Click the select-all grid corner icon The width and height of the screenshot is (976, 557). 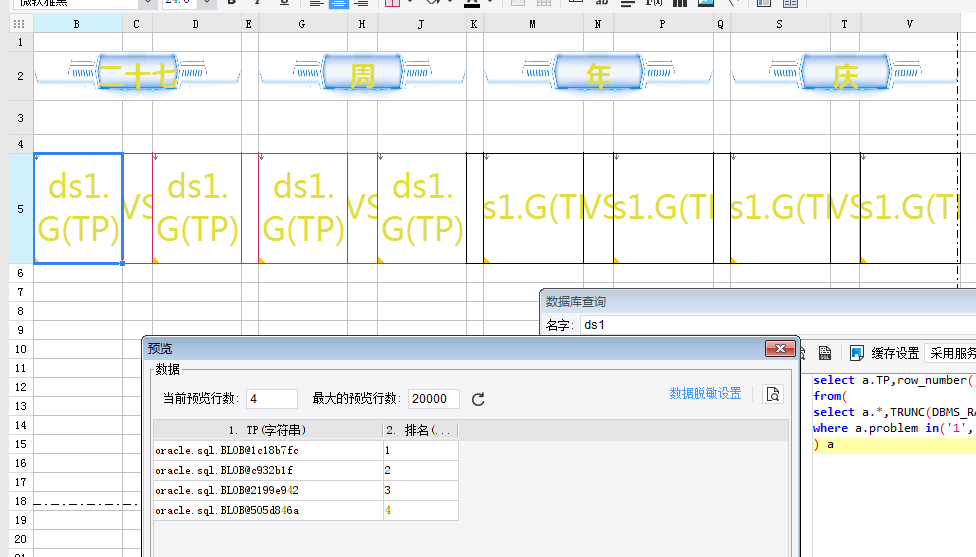pyautogui.click(x=19, y=24)
